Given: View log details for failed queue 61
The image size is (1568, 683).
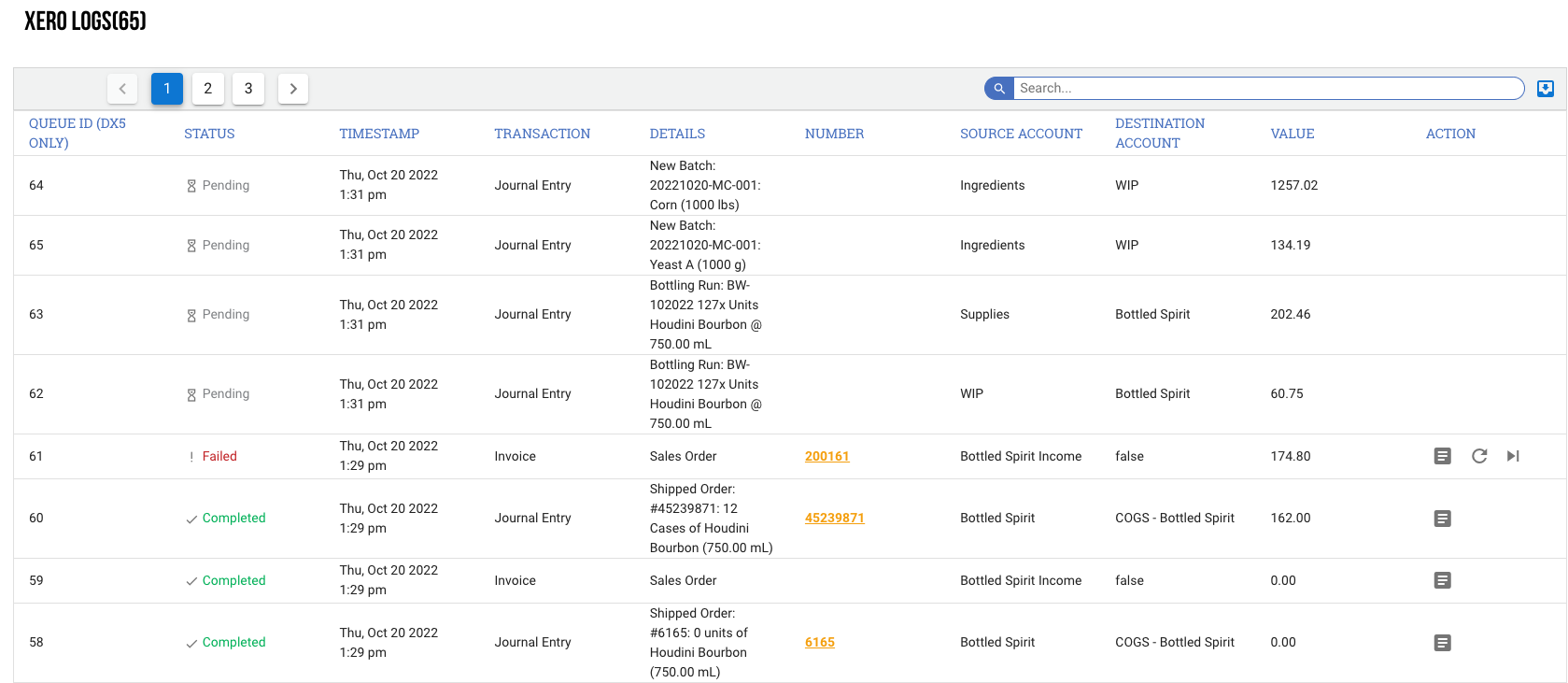Looking at the screenshot, I should point(1443,456).
